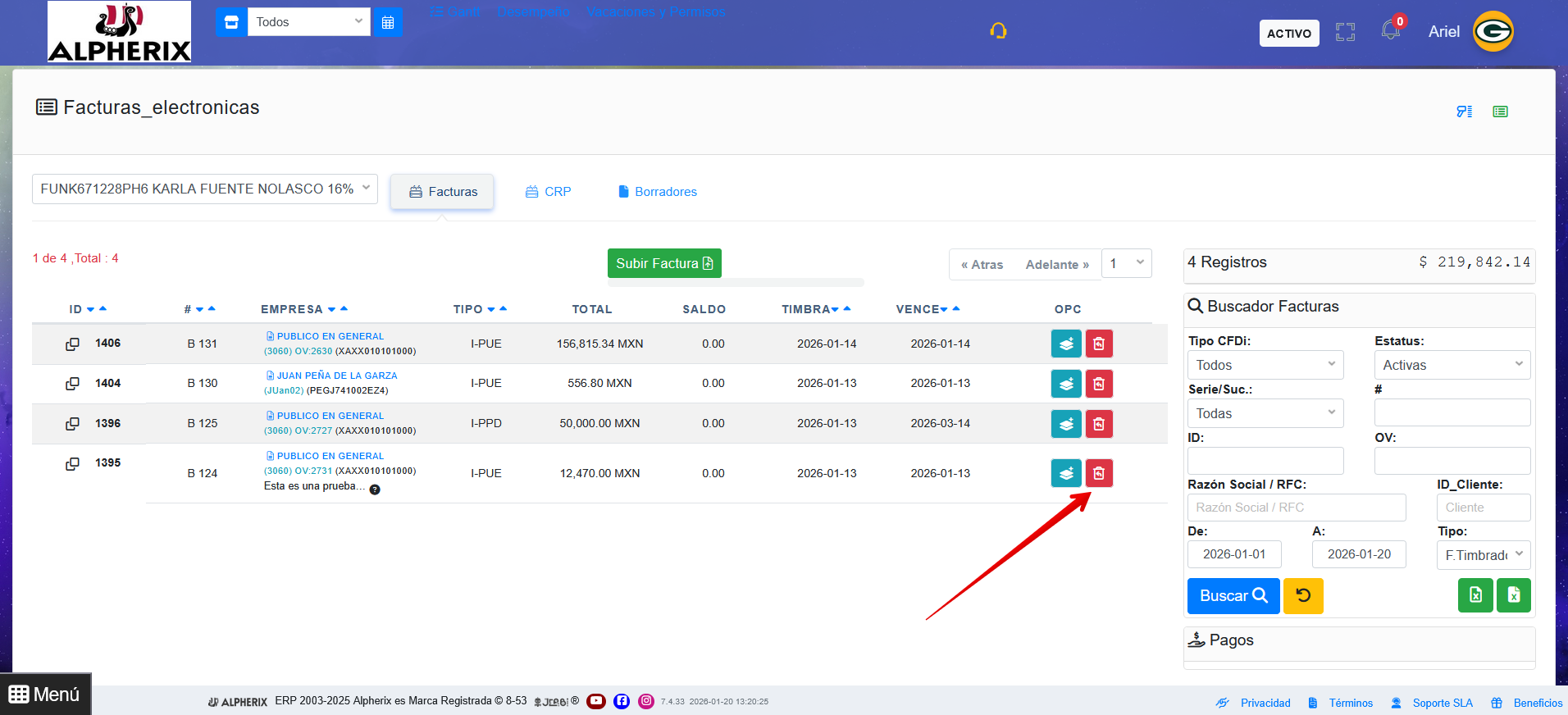1568x715 pixels.
Task: Open the Tipo CFDi dropdown
Action: click(x=1265, y=365)
